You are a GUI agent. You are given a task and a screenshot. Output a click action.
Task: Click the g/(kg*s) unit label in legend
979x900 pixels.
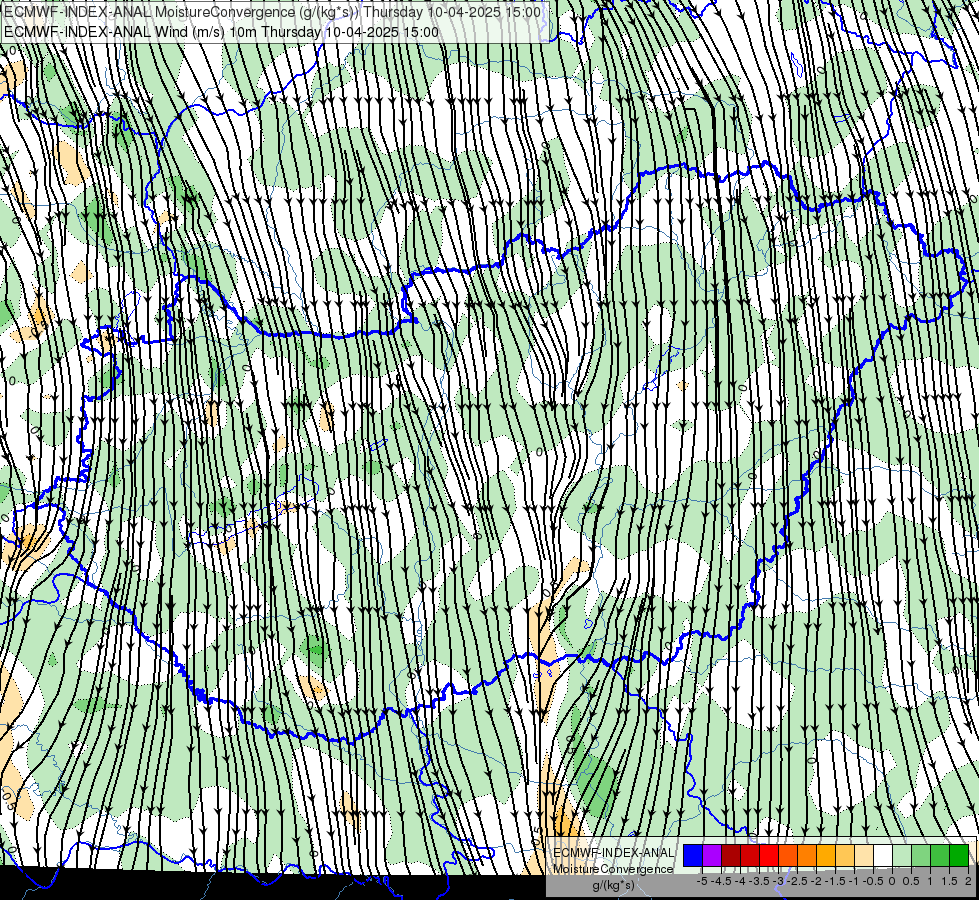pos(613,886)
